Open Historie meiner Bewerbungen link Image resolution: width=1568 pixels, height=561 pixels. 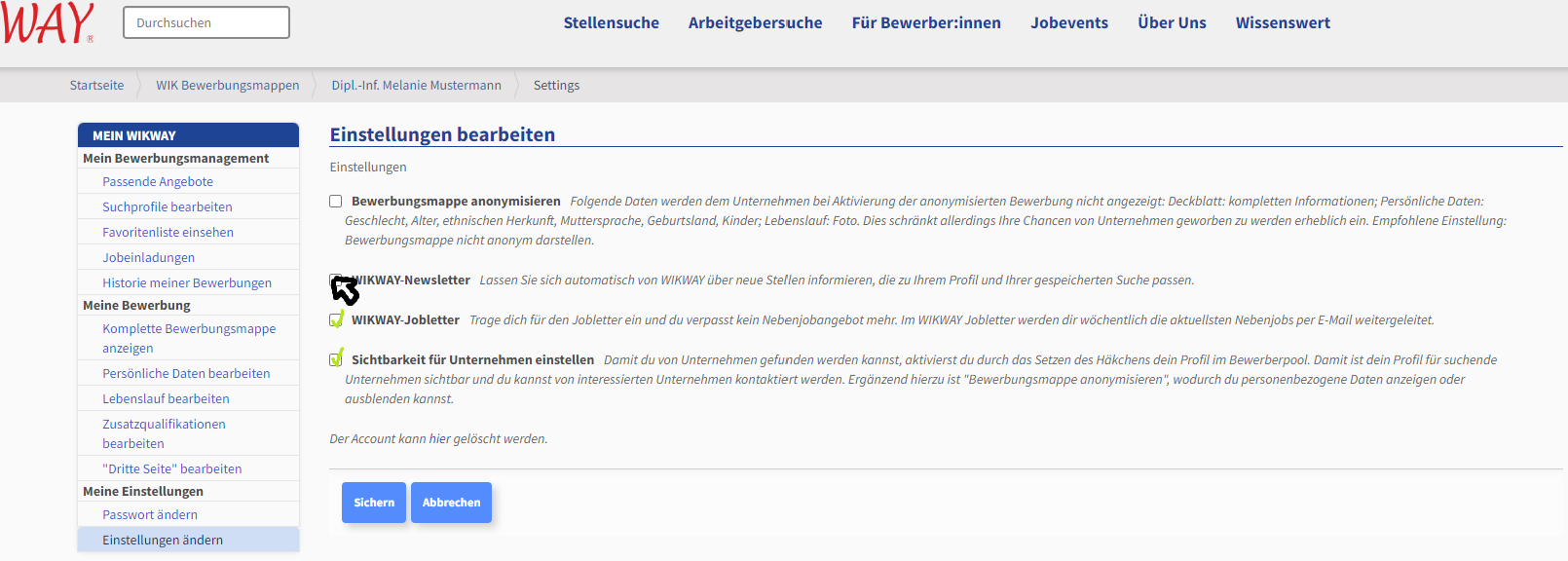pyautogui.click(x=187, y=283)
